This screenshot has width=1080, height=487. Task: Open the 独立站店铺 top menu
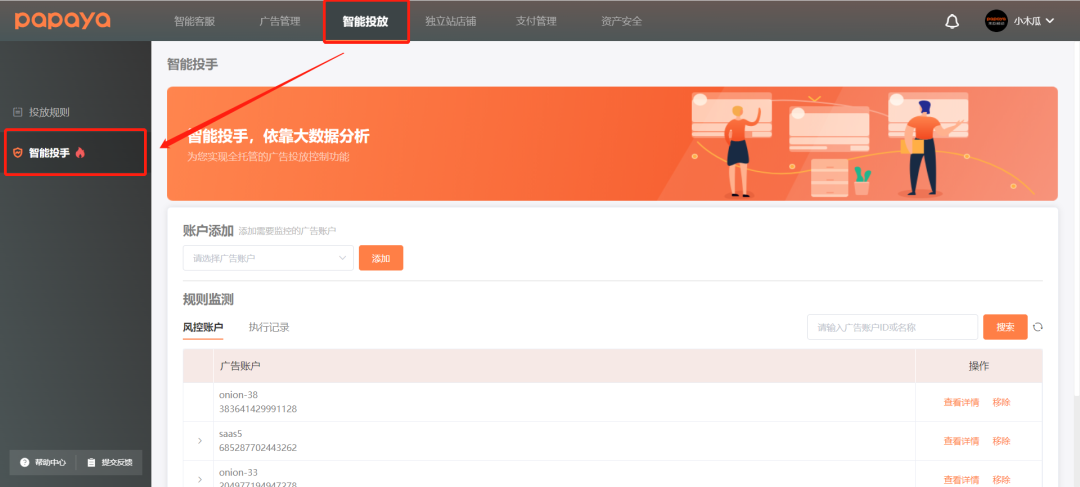click(450, 21)
